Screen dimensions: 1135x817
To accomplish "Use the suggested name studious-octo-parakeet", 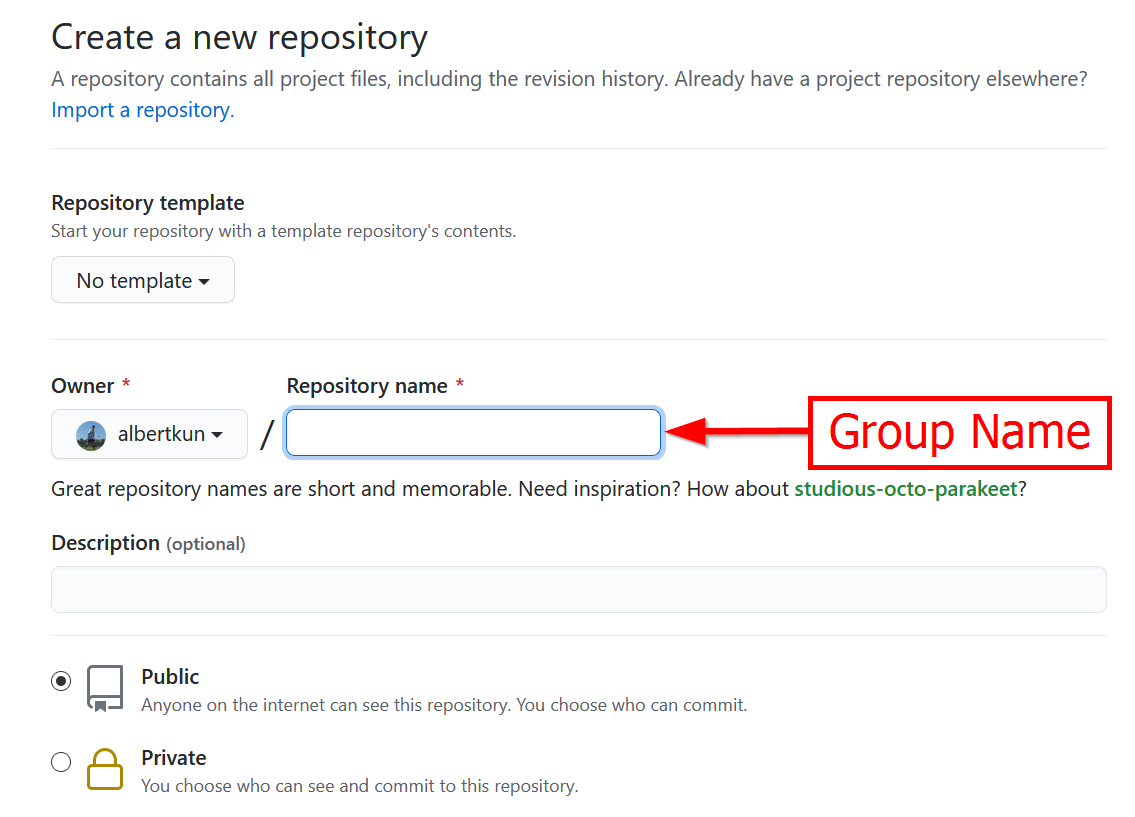I will (x=905, y=489).
